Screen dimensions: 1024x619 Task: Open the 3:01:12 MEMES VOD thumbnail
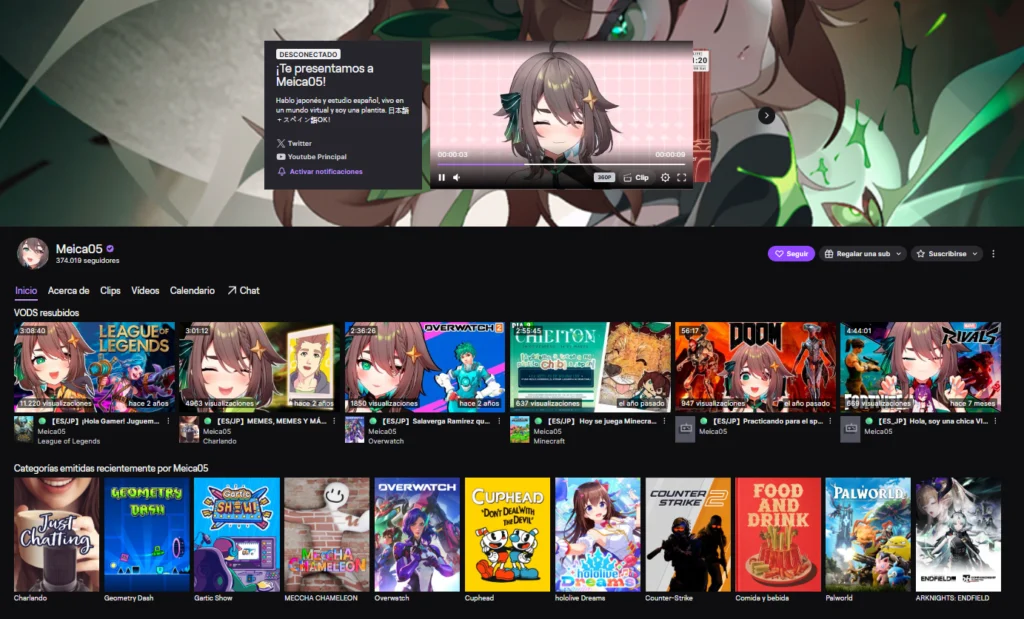tap(259, 366)
